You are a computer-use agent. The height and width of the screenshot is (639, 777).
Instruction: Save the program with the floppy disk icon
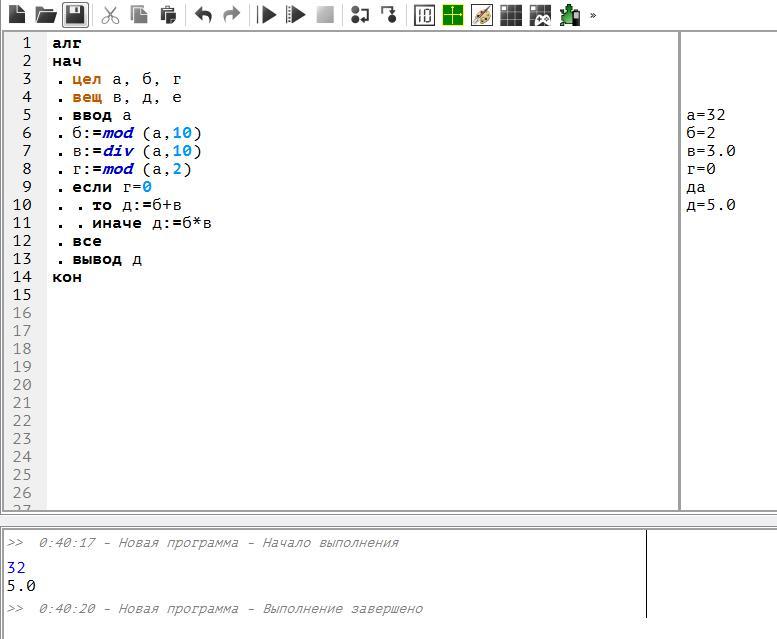pos(75,15)
